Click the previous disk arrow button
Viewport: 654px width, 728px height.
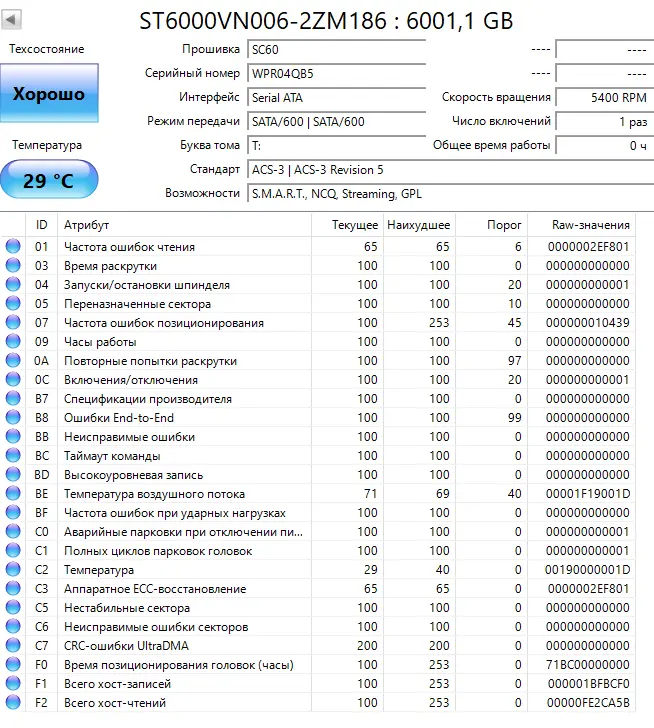[x=12, y=20]
